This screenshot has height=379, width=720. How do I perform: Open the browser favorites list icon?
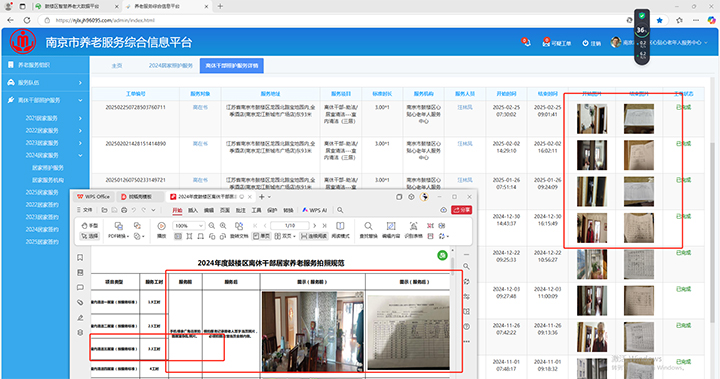coord(679,20)
